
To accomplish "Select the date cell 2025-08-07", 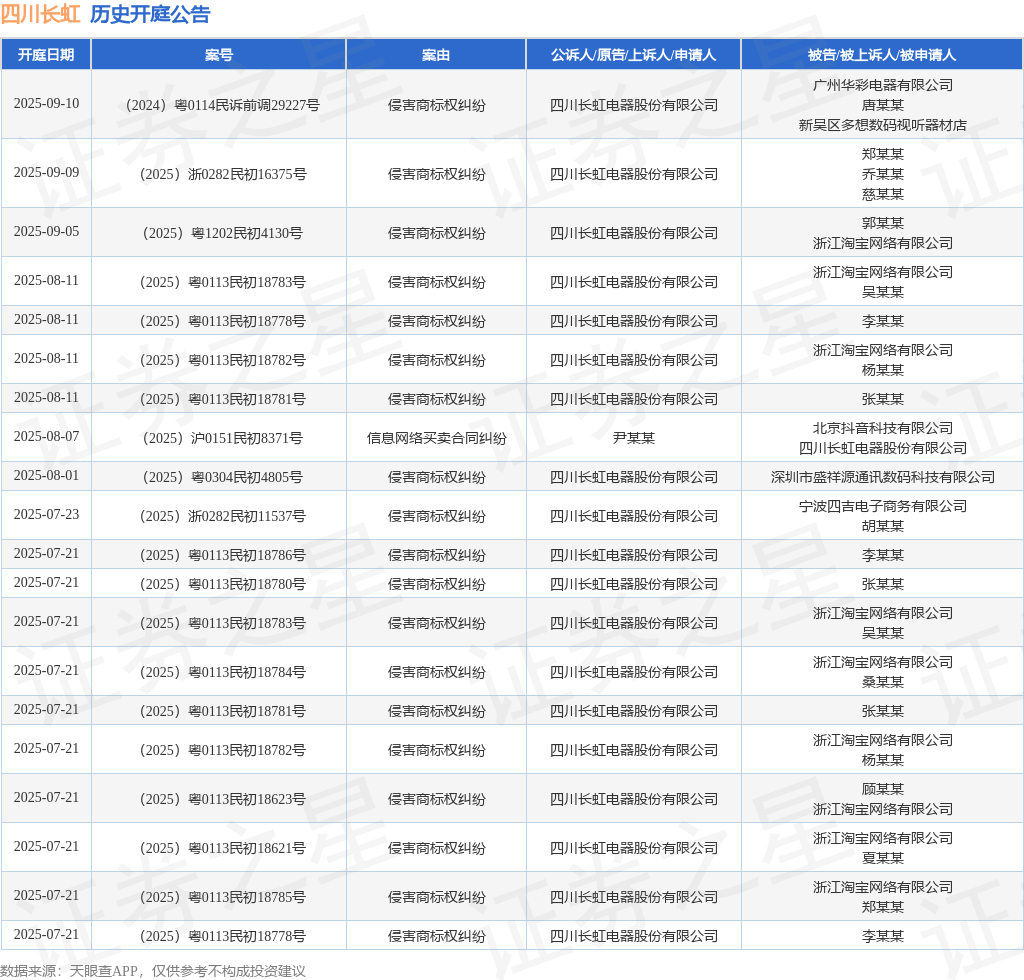I will click(46, 436).
